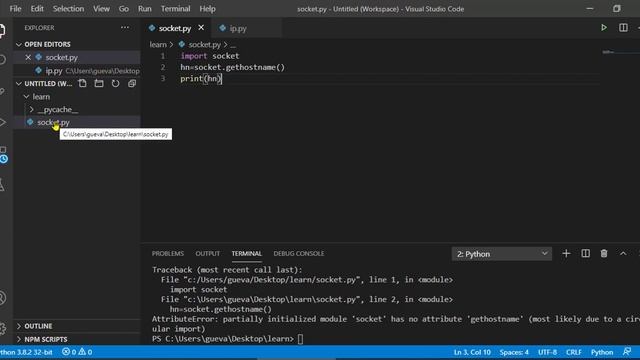Refresh the explorer tree

pos(116,83)
